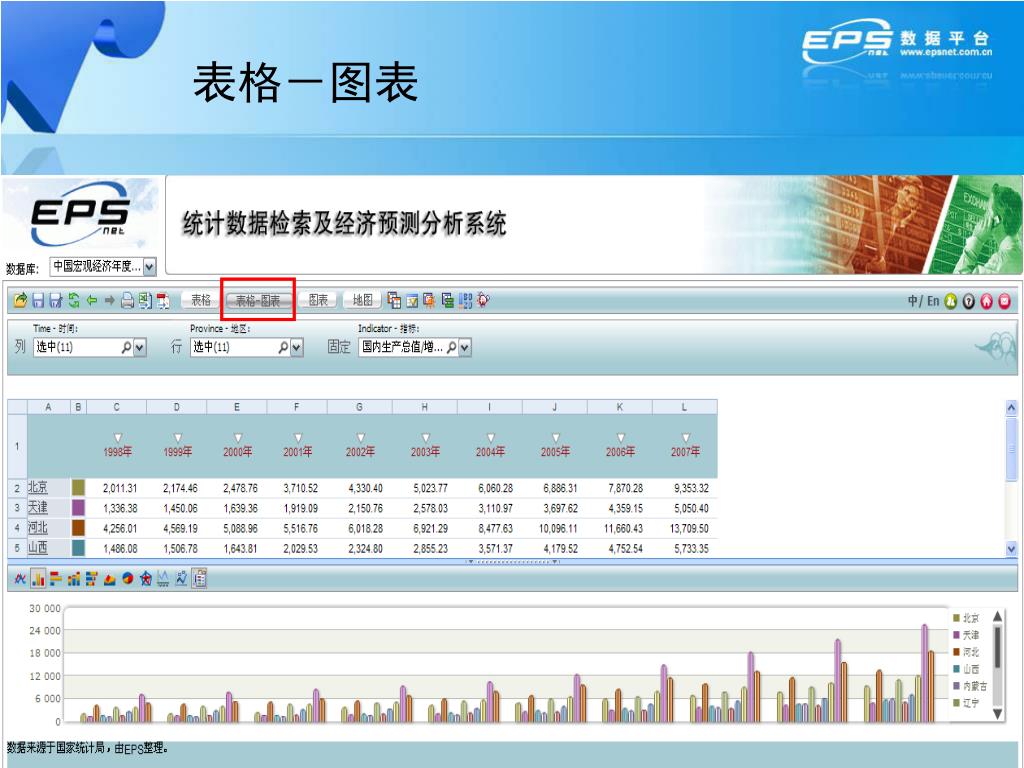Click the search magnifier in the Indicator field
The image size is (1024, 768).
pyautogui.click(x=451, y=347)
